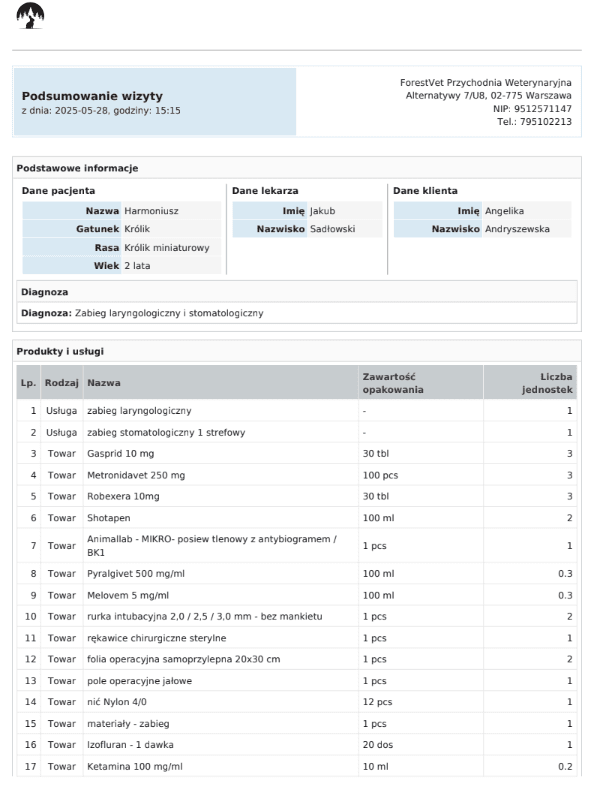Select the row 'zabieg laryngologiczny'
This screenshot has width=594, height=792.
point(297,411)
